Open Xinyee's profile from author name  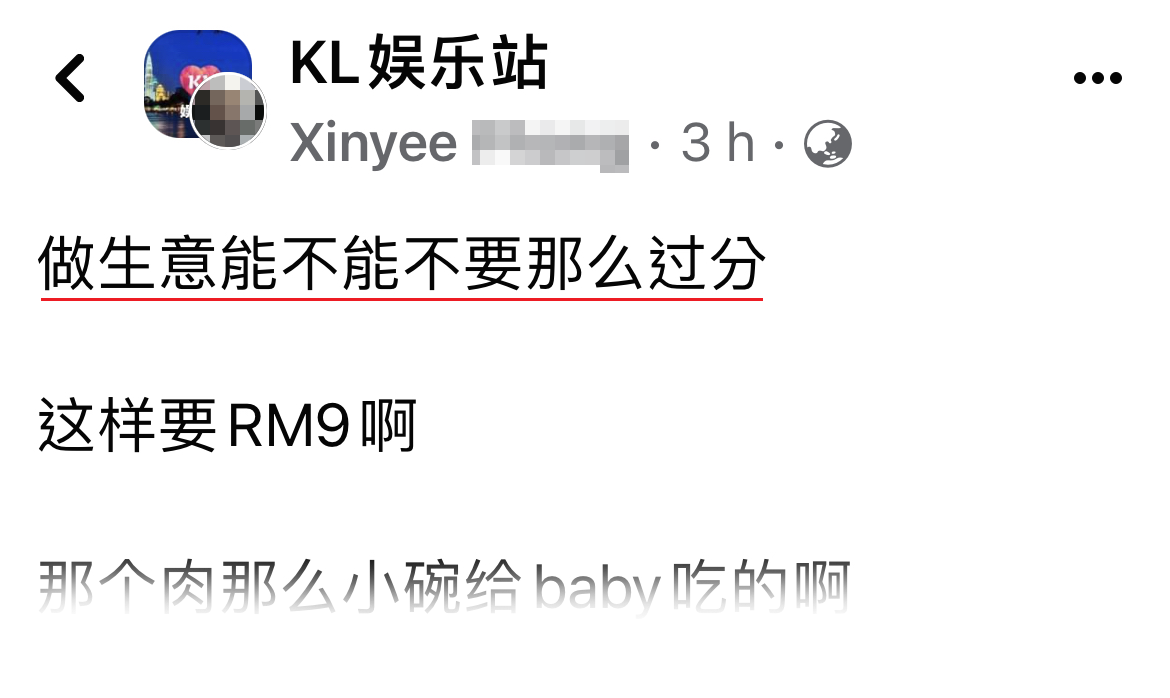coord(373,143)
